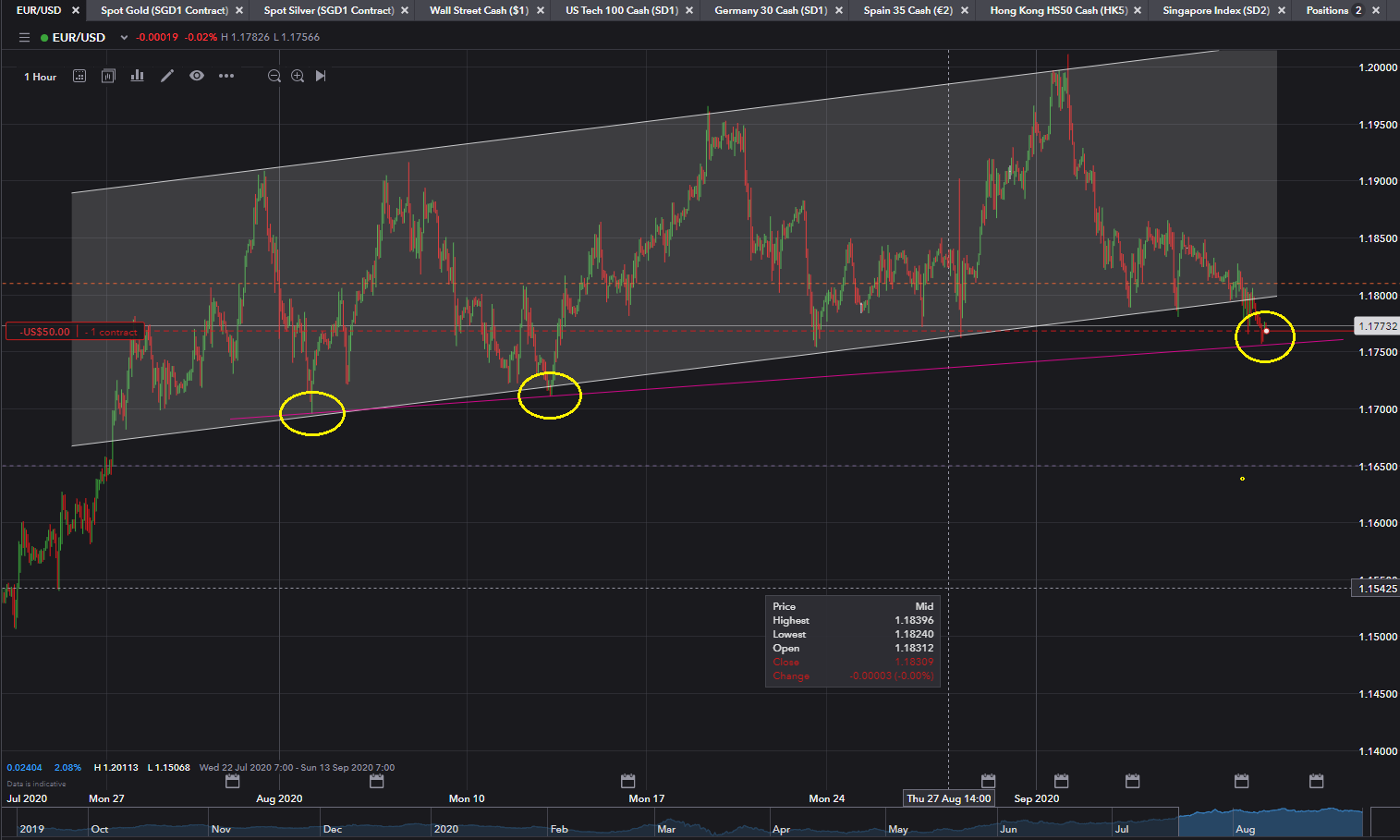Close the Wall Street Cash tab
Screen dimensions: 1400x840
coord(542,10)
